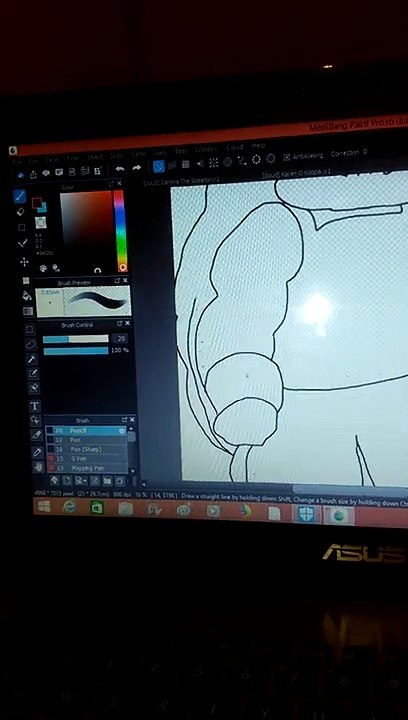The image size is (408, 720).
Task: Pick a hue on the rainbow color bar
Action: (x=121, y=230)
